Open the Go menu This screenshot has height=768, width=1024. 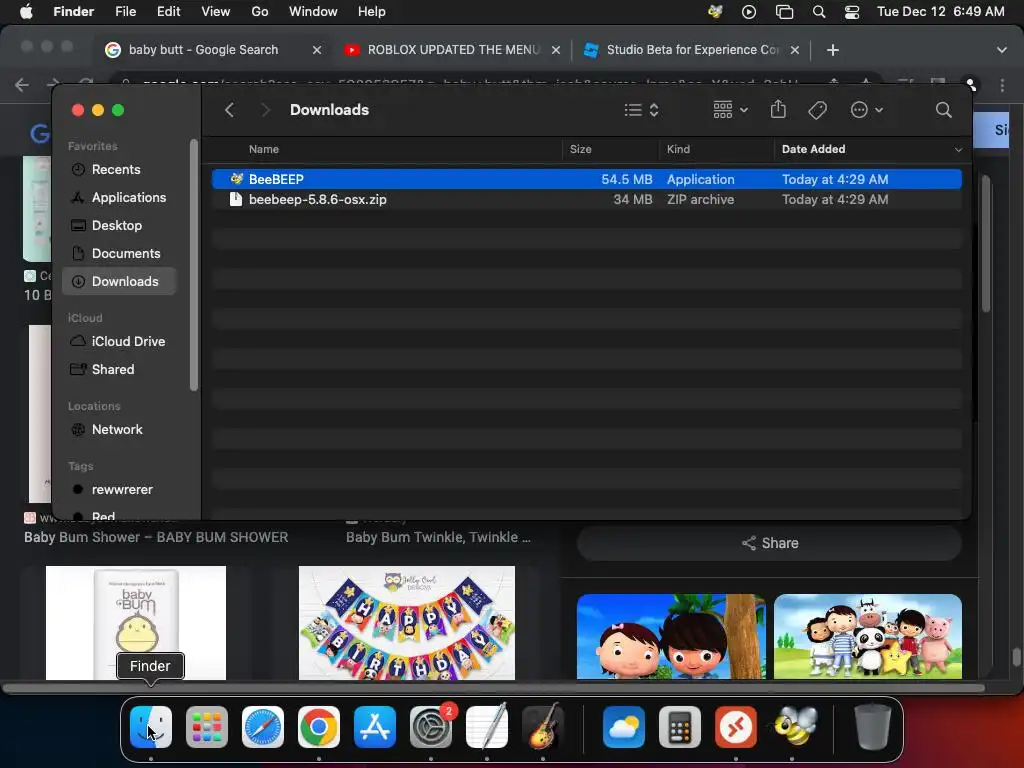[x=260, y=12]
